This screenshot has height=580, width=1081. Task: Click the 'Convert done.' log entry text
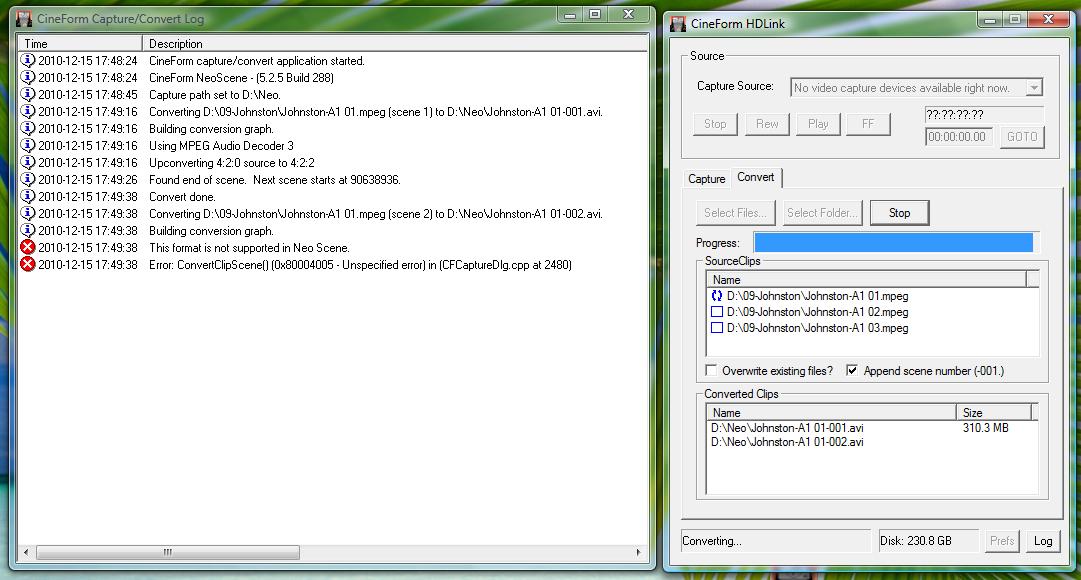[x=182, y=197]
